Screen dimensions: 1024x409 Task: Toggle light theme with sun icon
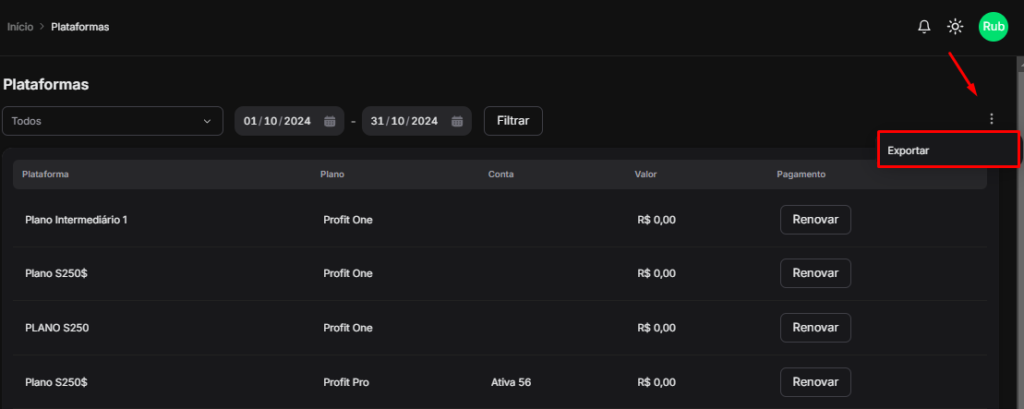tap(956, 27)
